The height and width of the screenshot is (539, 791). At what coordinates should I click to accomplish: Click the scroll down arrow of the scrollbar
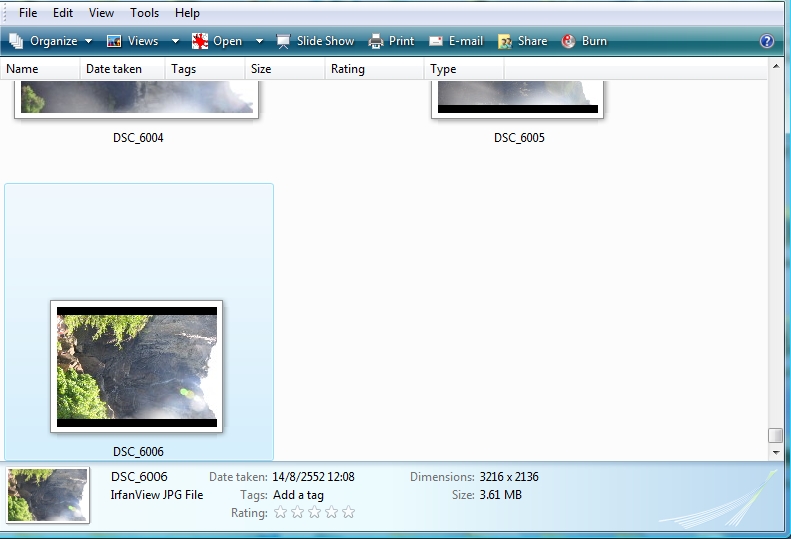click(x=775, y=452)
